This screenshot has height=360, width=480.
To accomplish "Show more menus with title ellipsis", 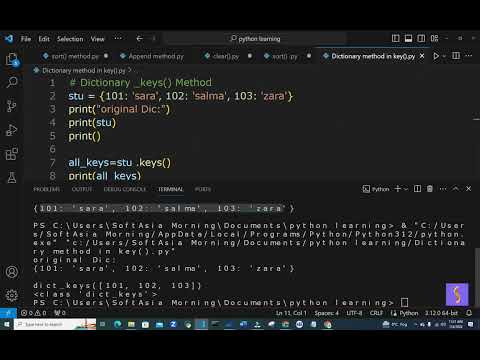I will pyautogui.click(x=118, y=39).
